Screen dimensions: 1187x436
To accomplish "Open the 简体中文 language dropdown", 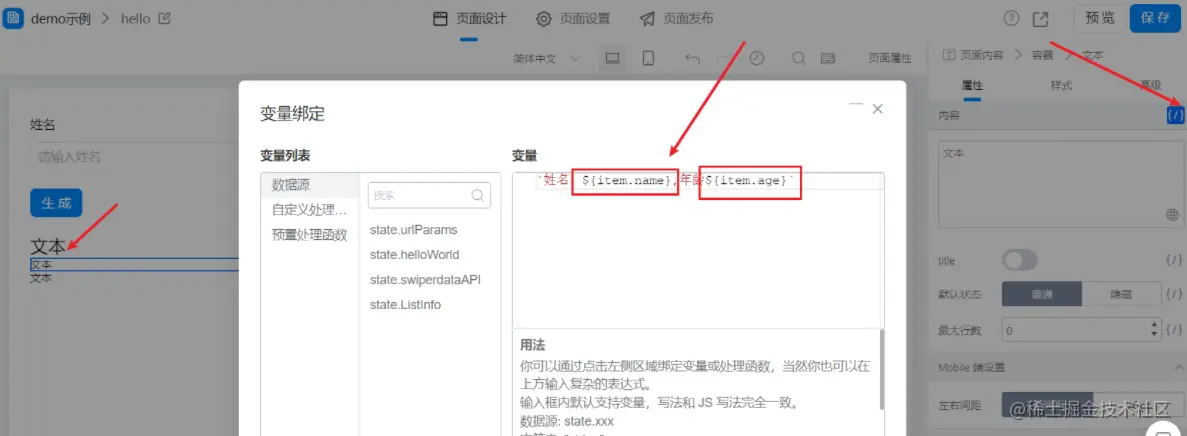I will pos(547,58).
